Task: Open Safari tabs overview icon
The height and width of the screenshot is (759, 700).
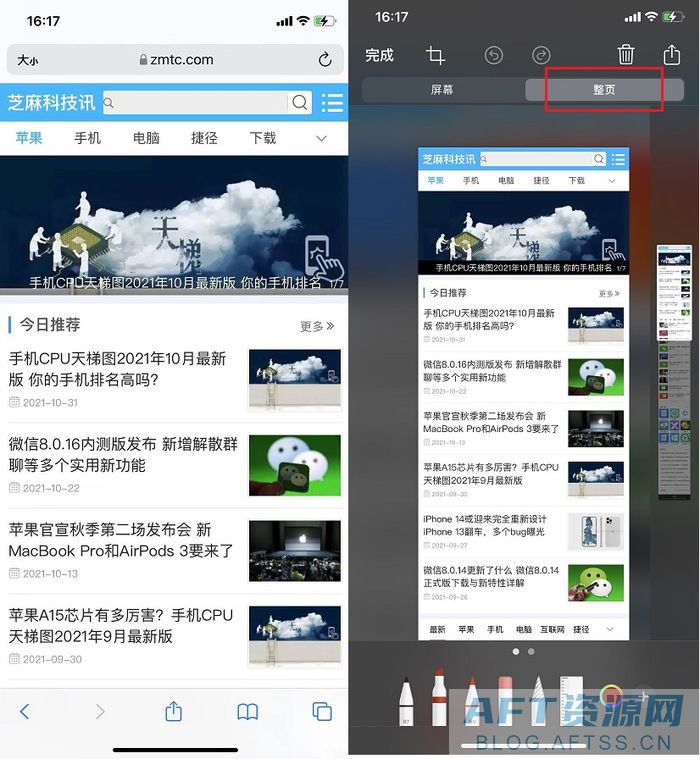Action: pyautogui.click(x=322, y=711)
